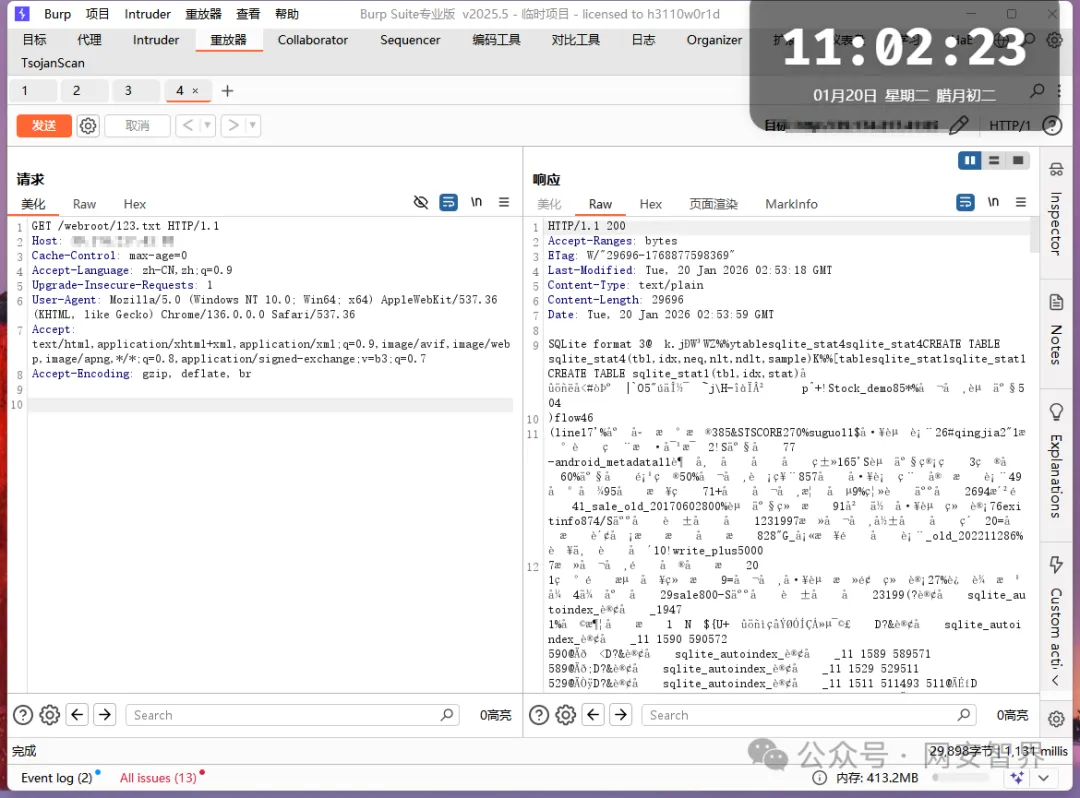Open the Intruder main tab
Screen dimensions: 1080x798
156,40
